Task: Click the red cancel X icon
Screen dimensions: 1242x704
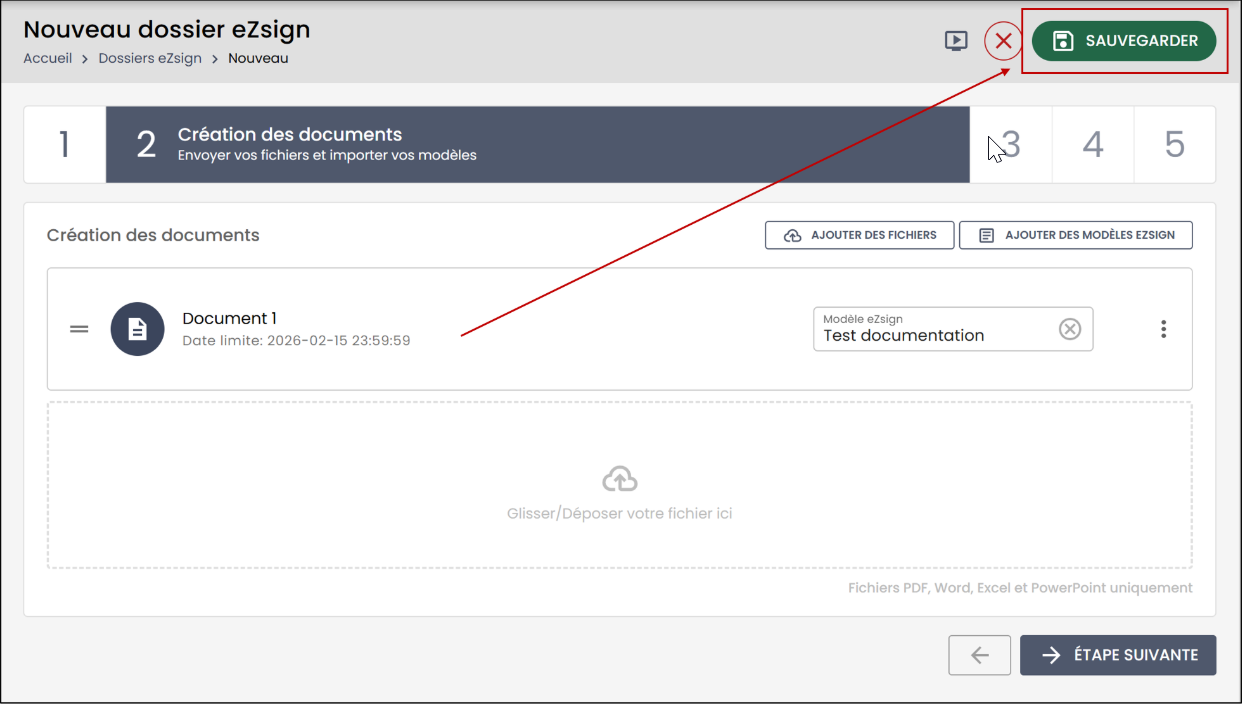Action: coord(1003,41)
